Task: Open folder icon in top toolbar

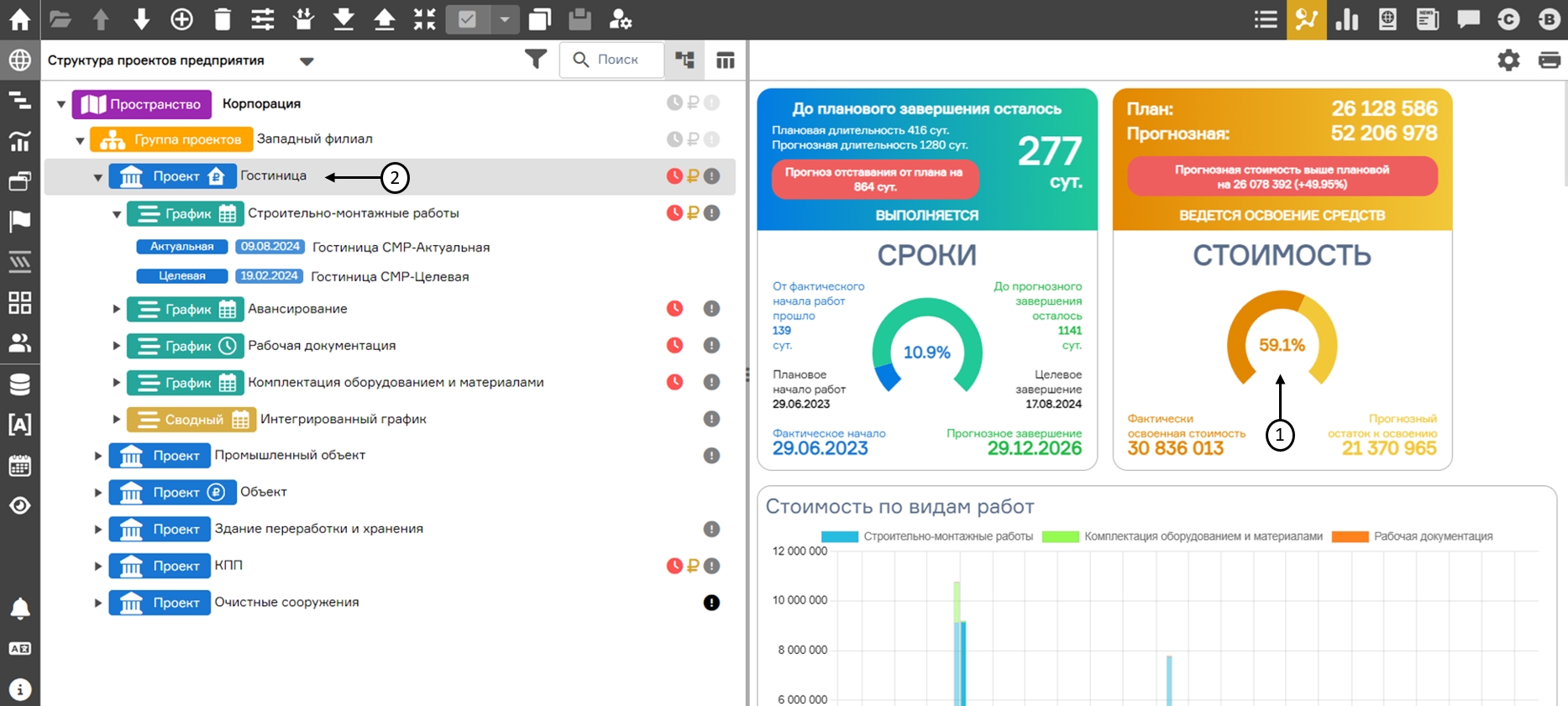Action: click(x=60, y=19)
